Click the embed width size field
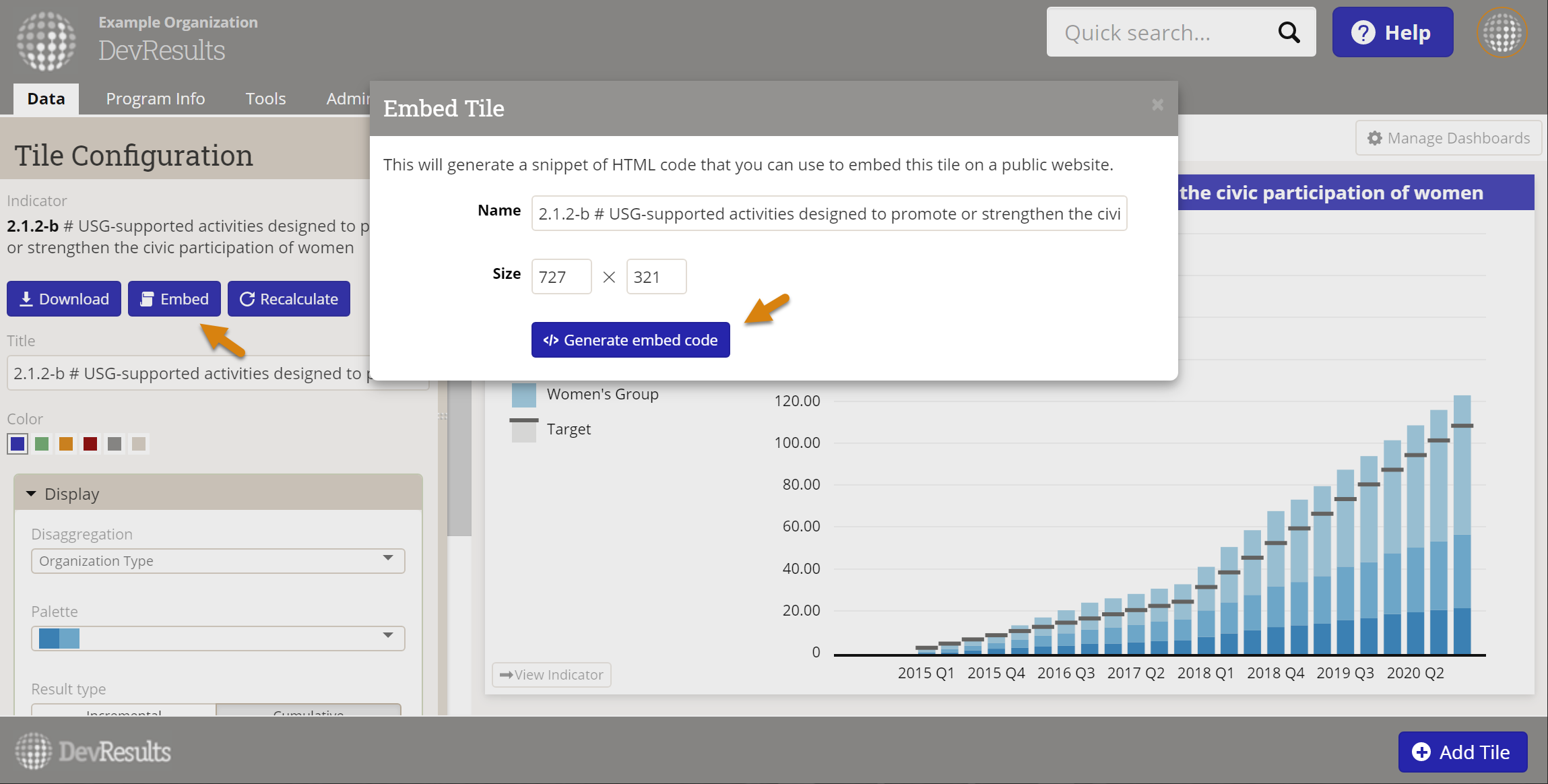Screen dimensions: 1548x784 coord(560,277)
